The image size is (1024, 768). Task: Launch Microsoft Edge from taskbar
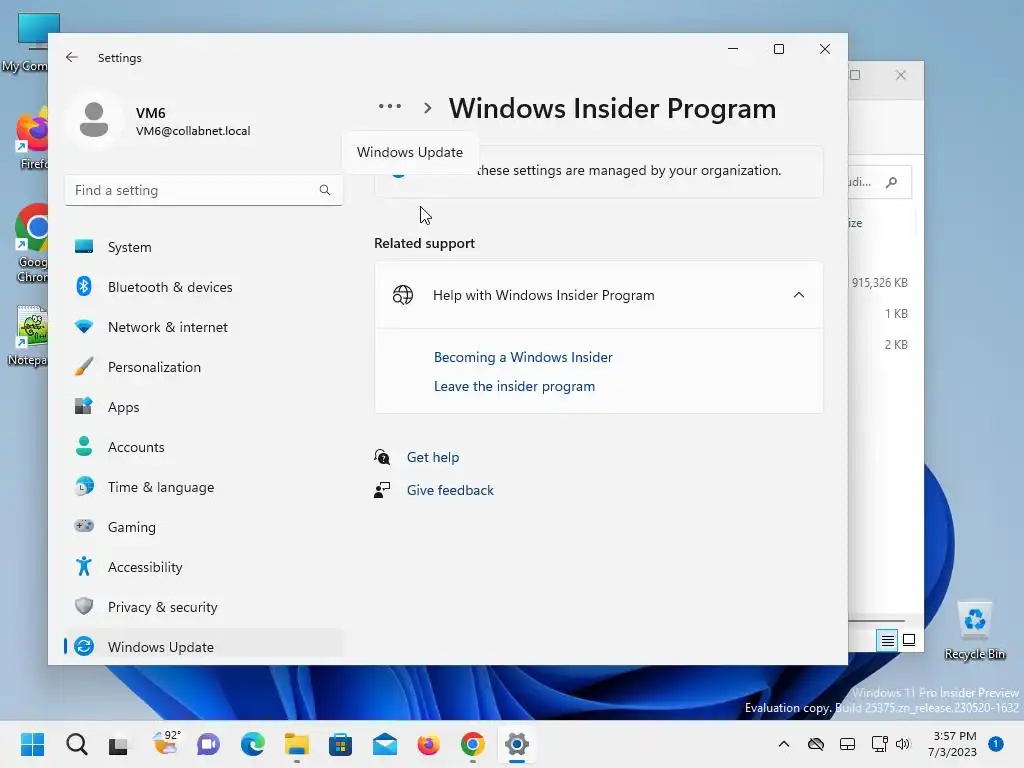(253, 744)
